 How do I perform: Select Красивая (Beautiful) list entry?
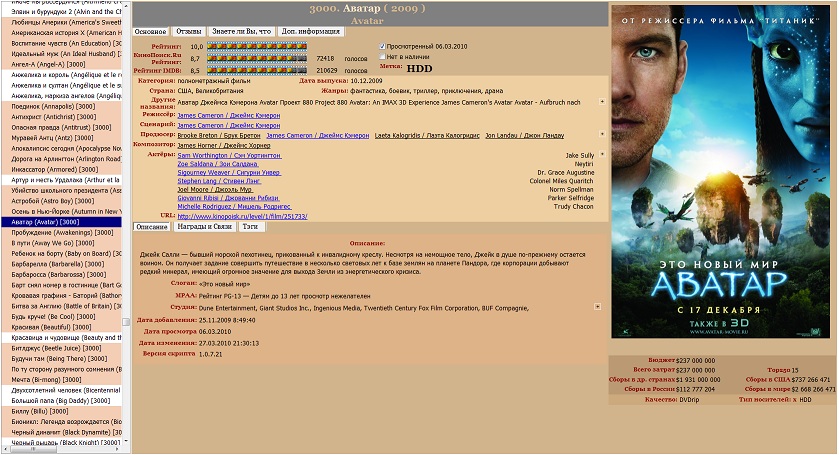coord(62,327)
